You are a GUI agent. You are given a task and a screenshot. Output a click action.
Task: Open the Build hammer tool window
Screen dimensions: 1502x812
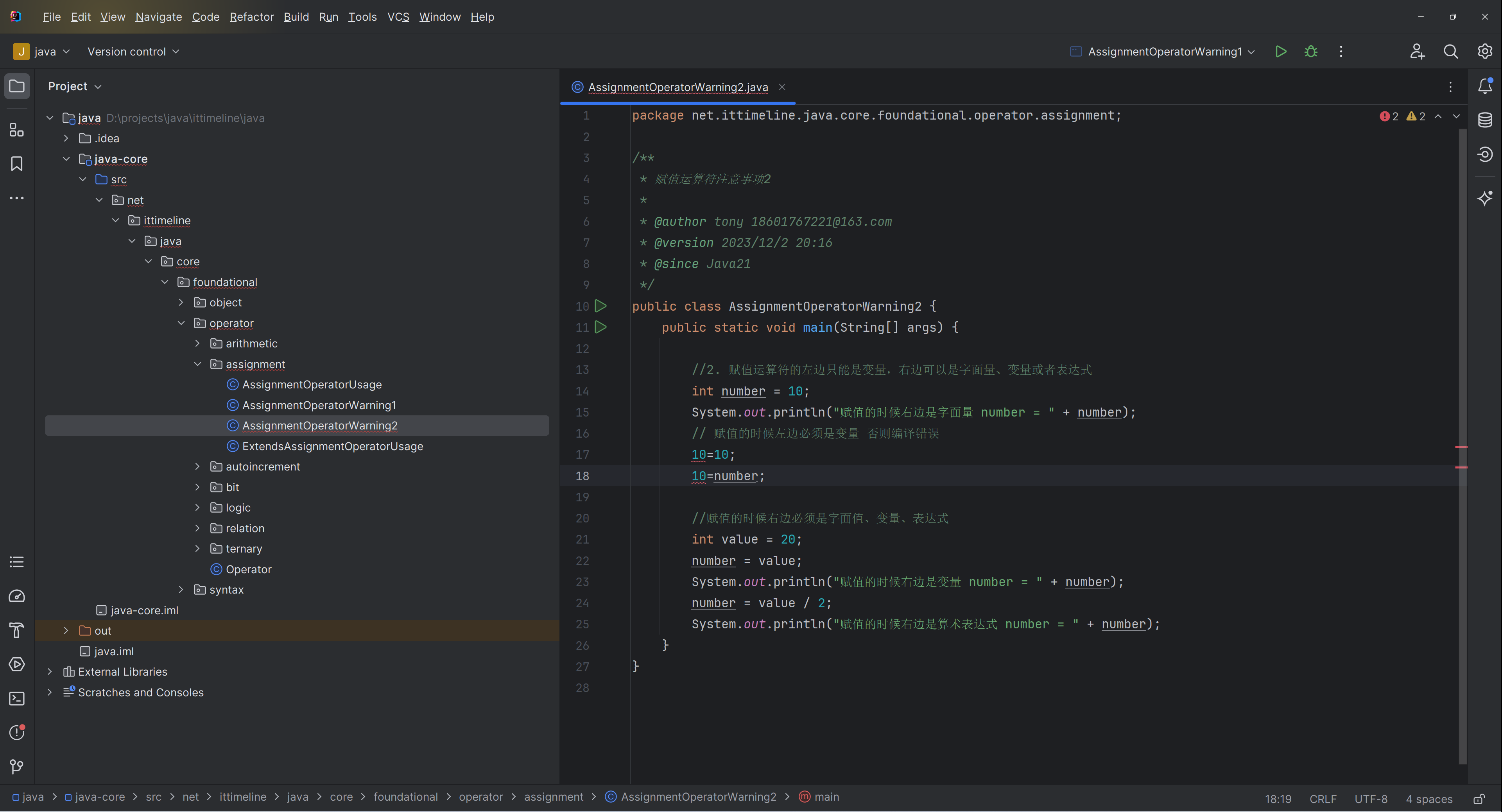[17, 630]
